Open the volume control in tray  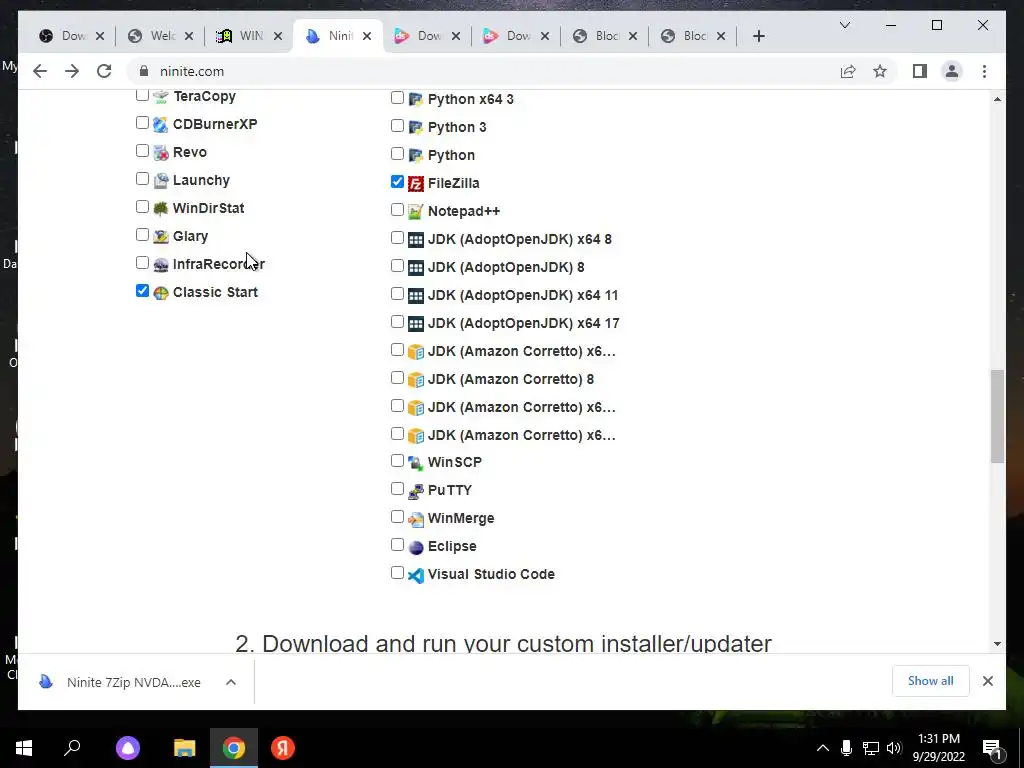tap(894, 748)
